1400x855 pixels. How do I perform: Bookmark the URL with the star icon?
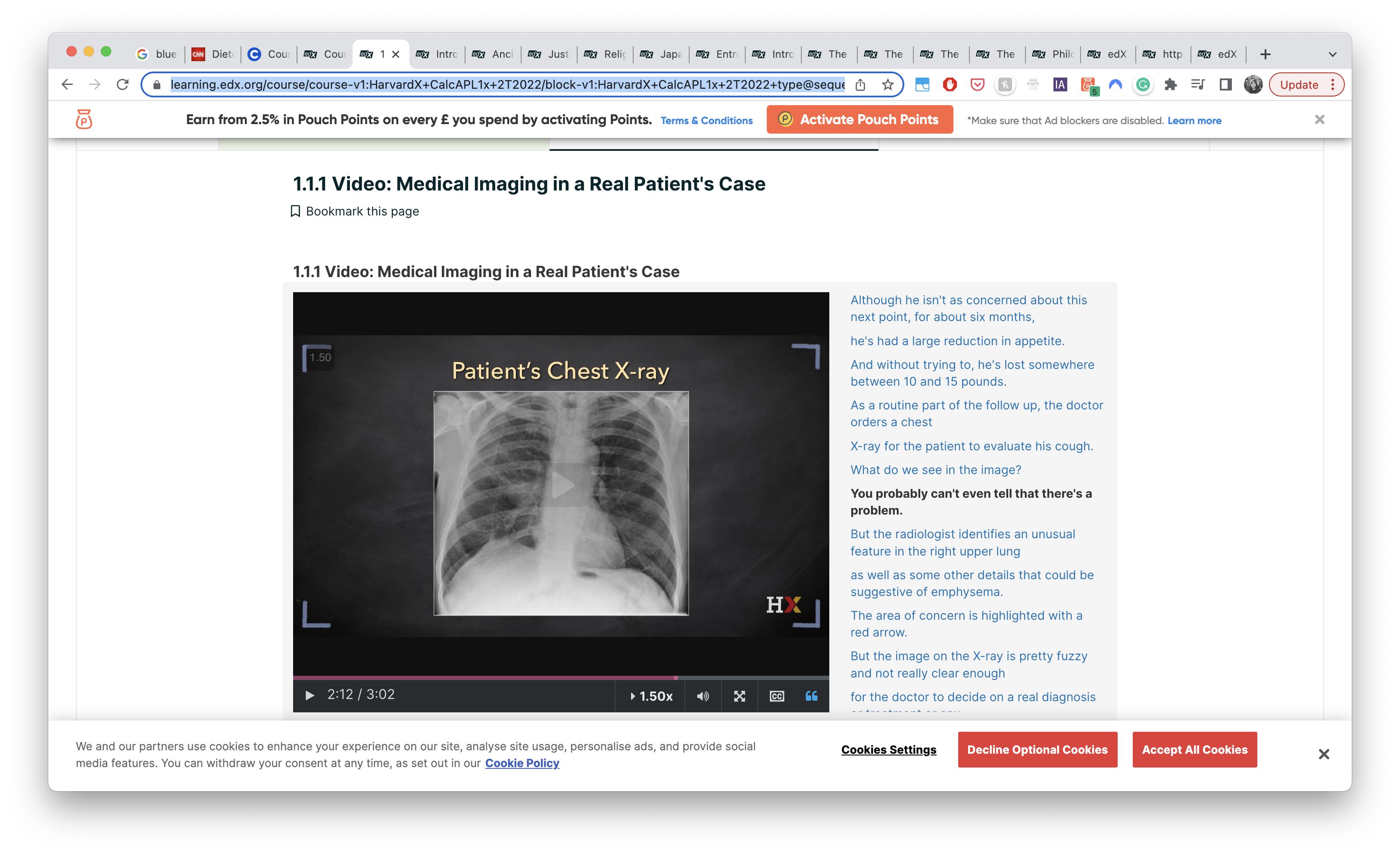pos(887,84)
